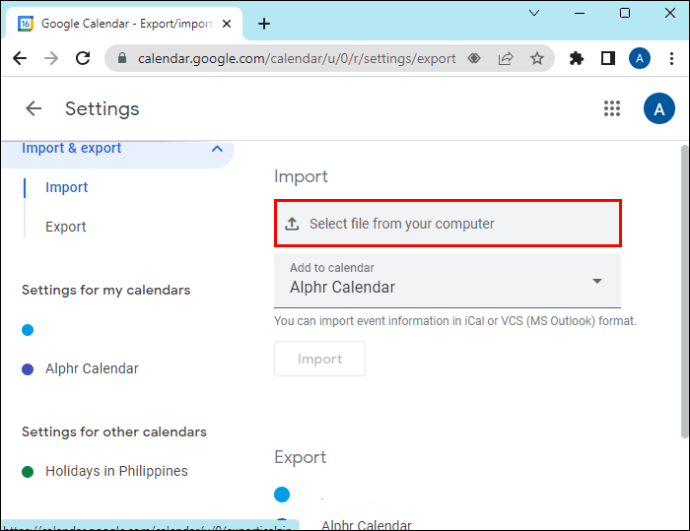Toggle the browser side panel icon

pos(608,58)
